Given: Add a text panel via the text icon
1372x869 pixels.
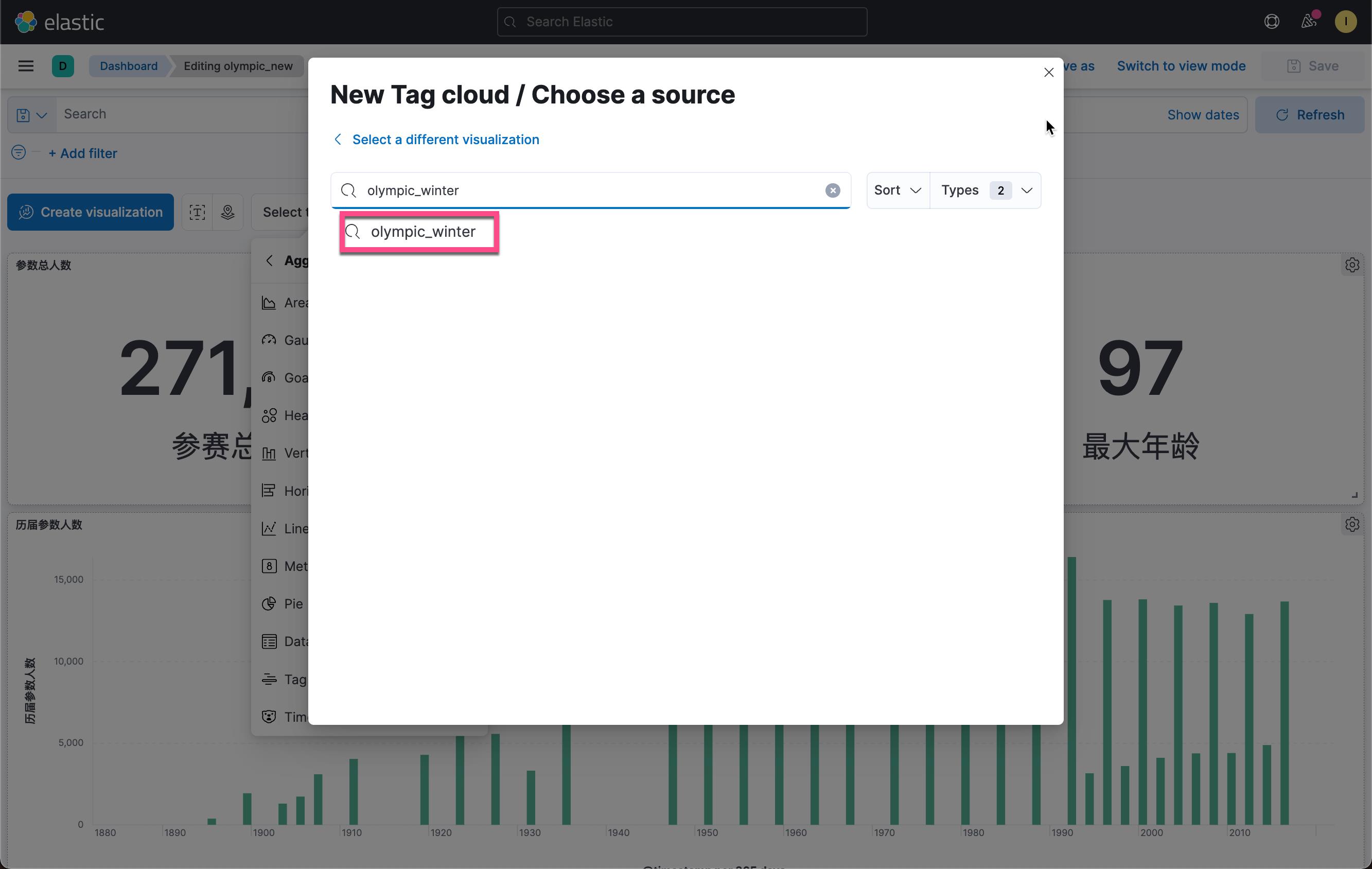Looking at the screenshot, I should 197,212.
